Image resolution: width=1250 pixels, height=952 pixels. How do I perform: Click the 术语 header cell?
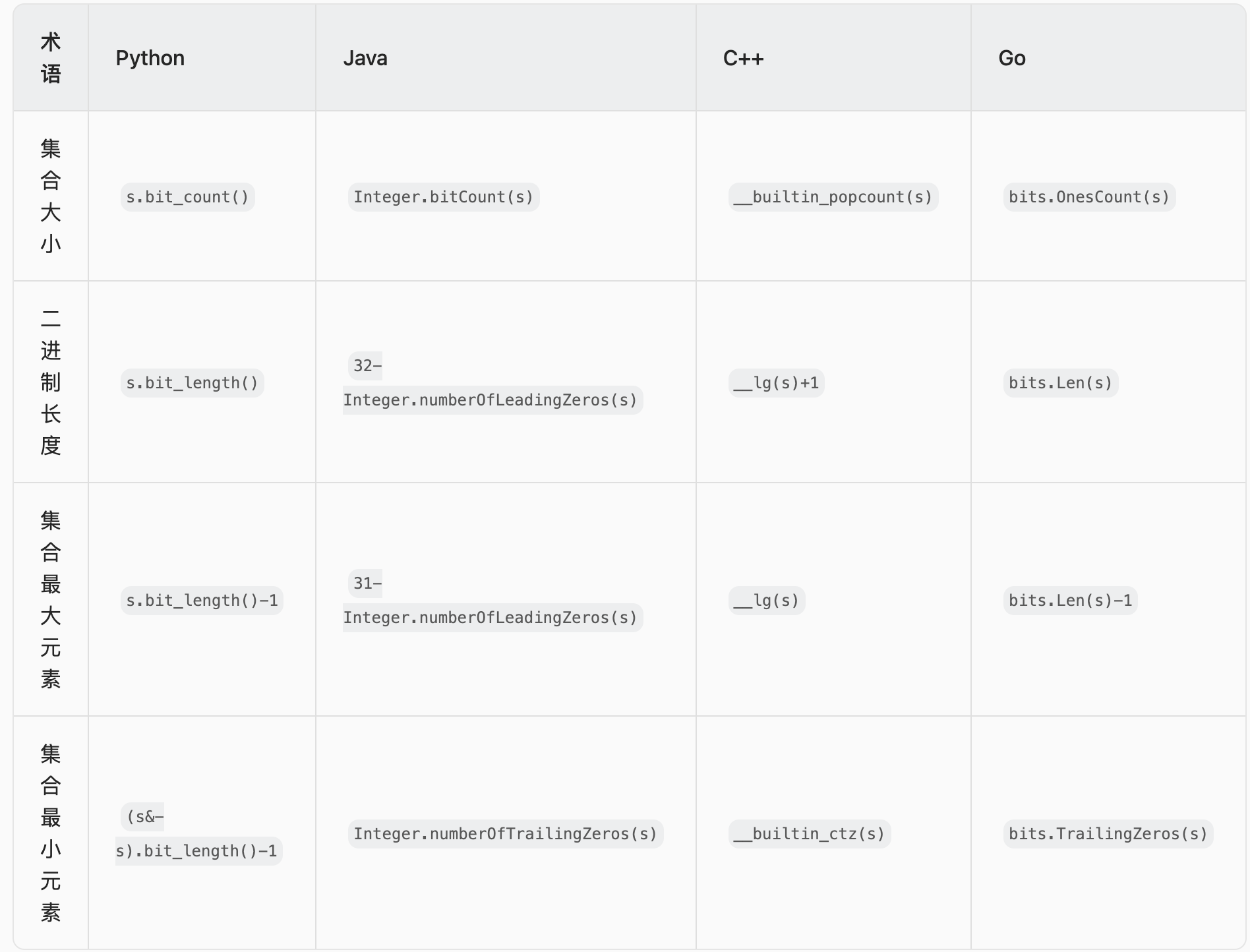point(51,58)
